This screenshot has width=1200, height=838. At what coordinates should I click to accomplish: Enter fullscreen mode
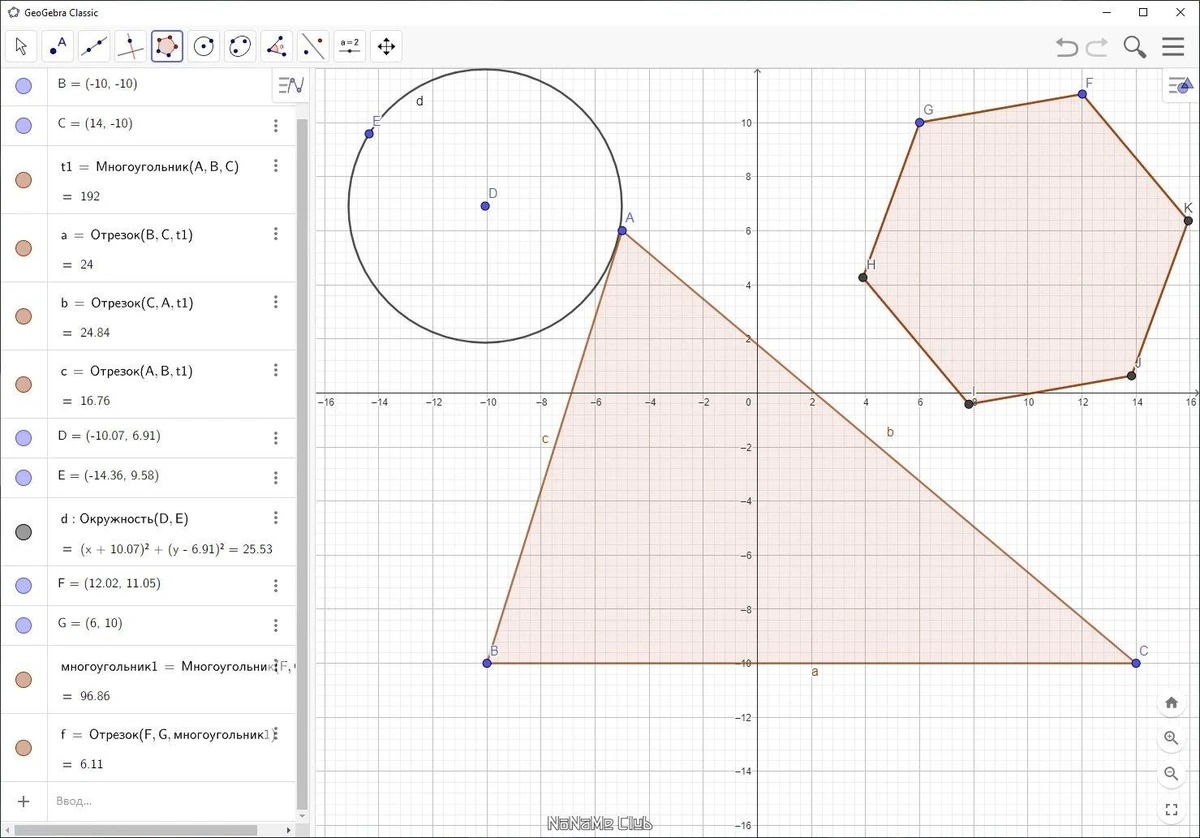1171,809
